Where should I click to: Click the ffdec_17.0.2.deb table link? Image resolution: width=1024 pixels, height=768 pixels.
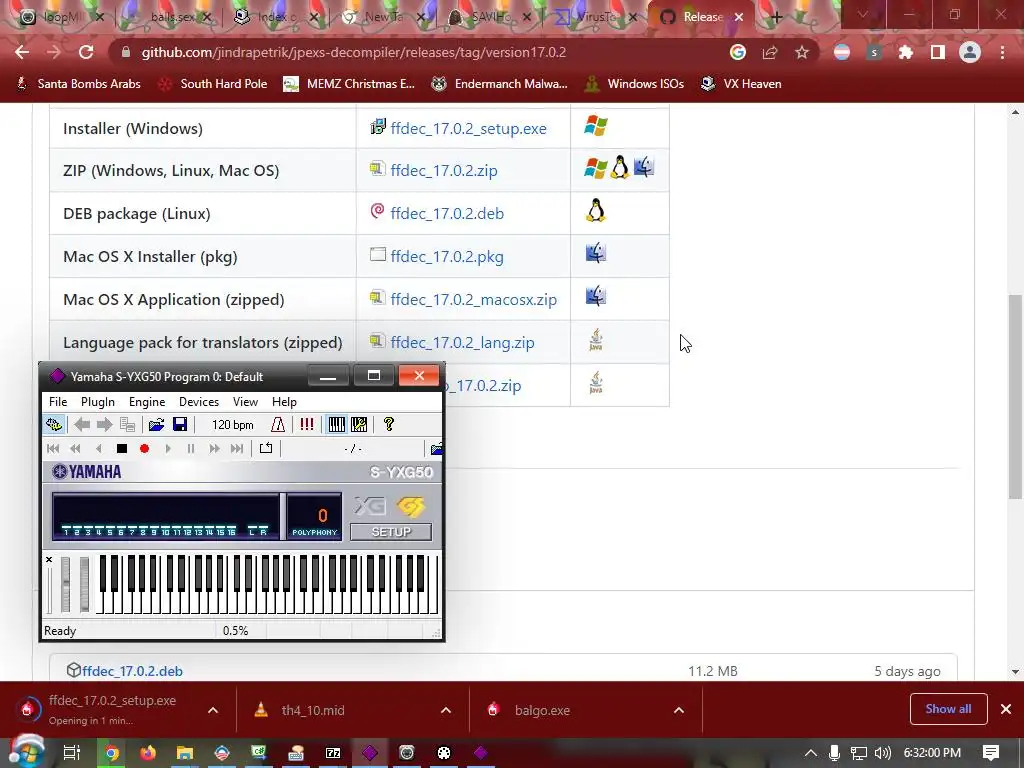(x=447, y=214)
